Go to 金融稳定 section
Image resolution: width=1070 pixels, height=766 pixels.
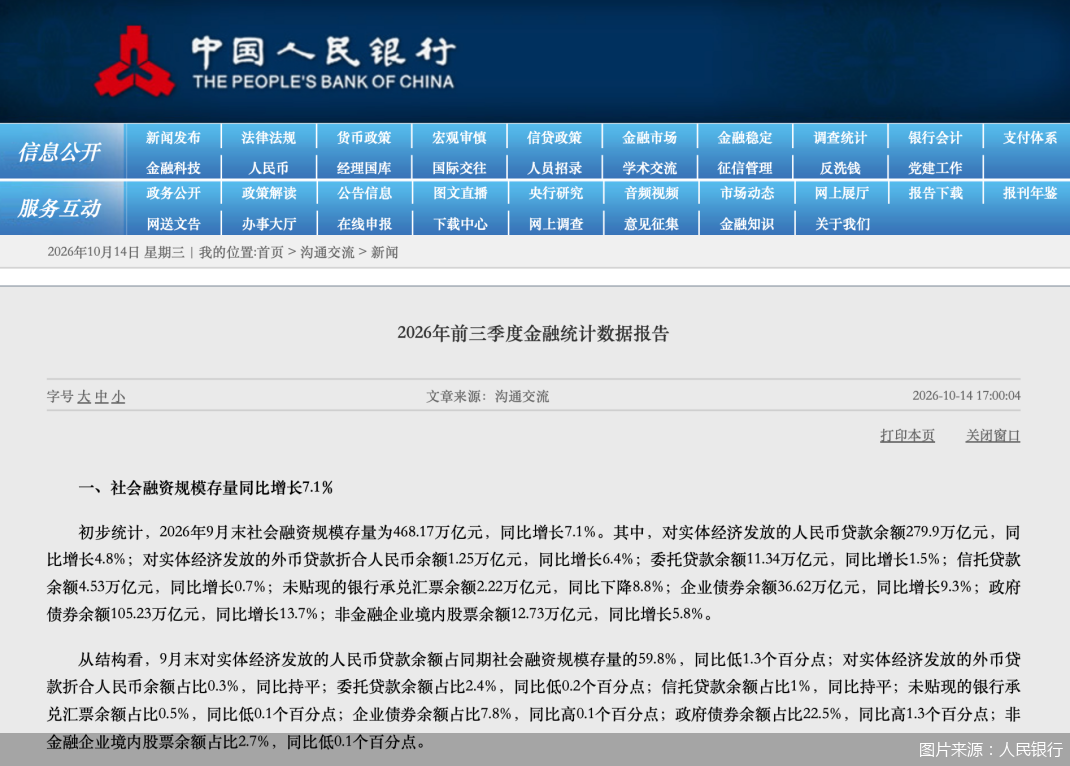745,138
